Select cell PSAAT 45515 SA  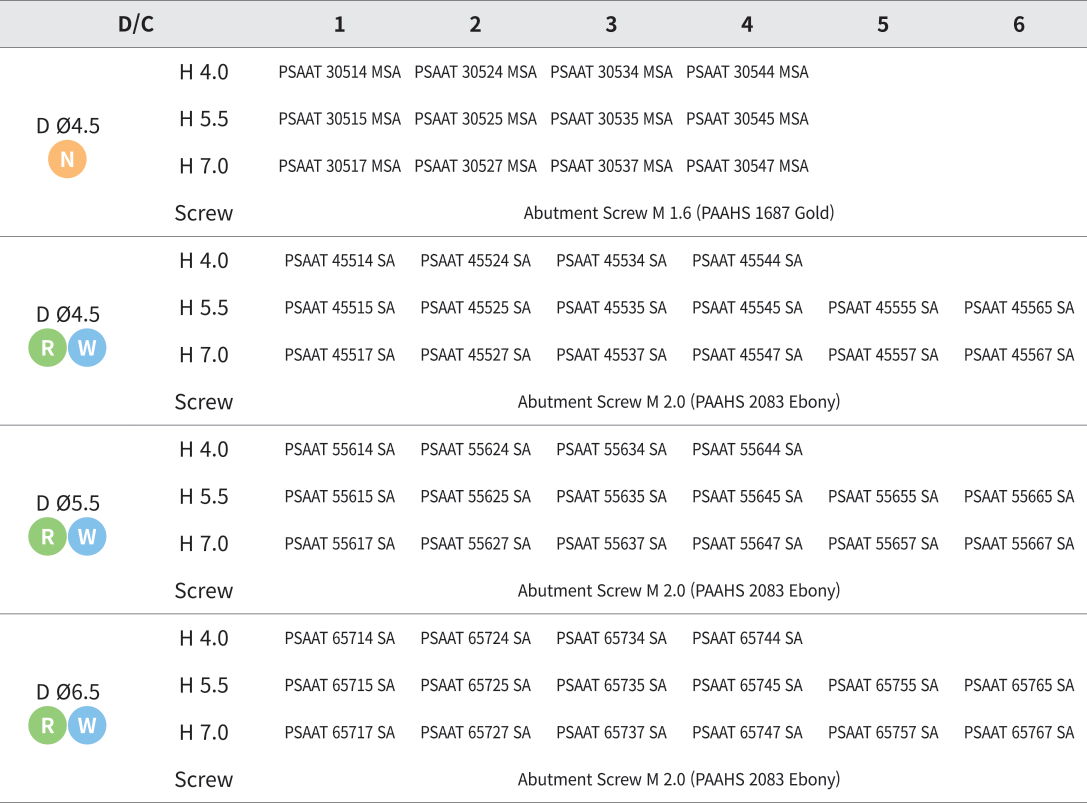[x=340, y=308]
